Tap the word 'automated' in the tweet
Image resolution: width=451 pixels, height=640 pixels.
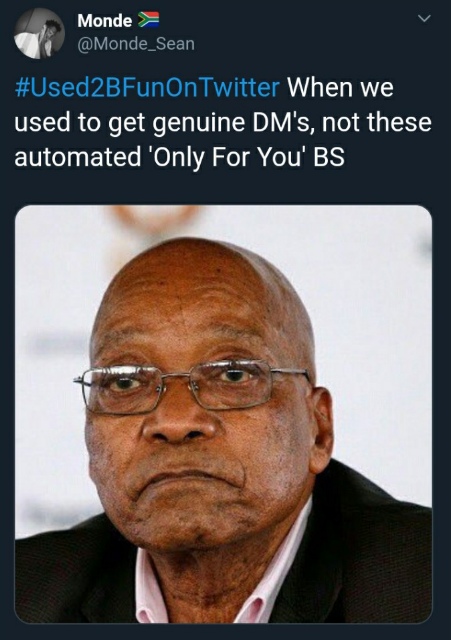pos(78,158)
